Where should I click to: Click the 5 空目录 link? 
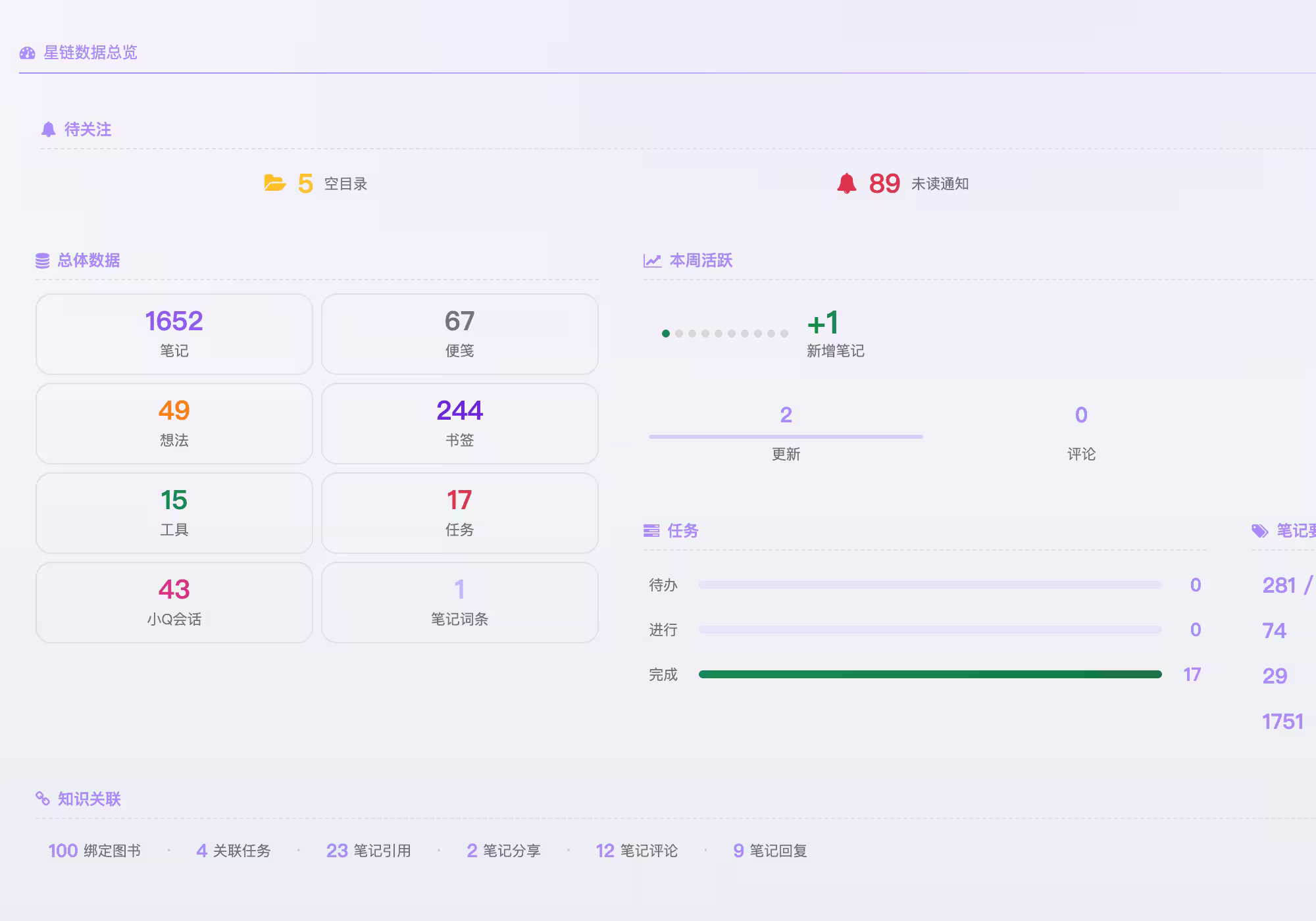click(x=316, y=184)
